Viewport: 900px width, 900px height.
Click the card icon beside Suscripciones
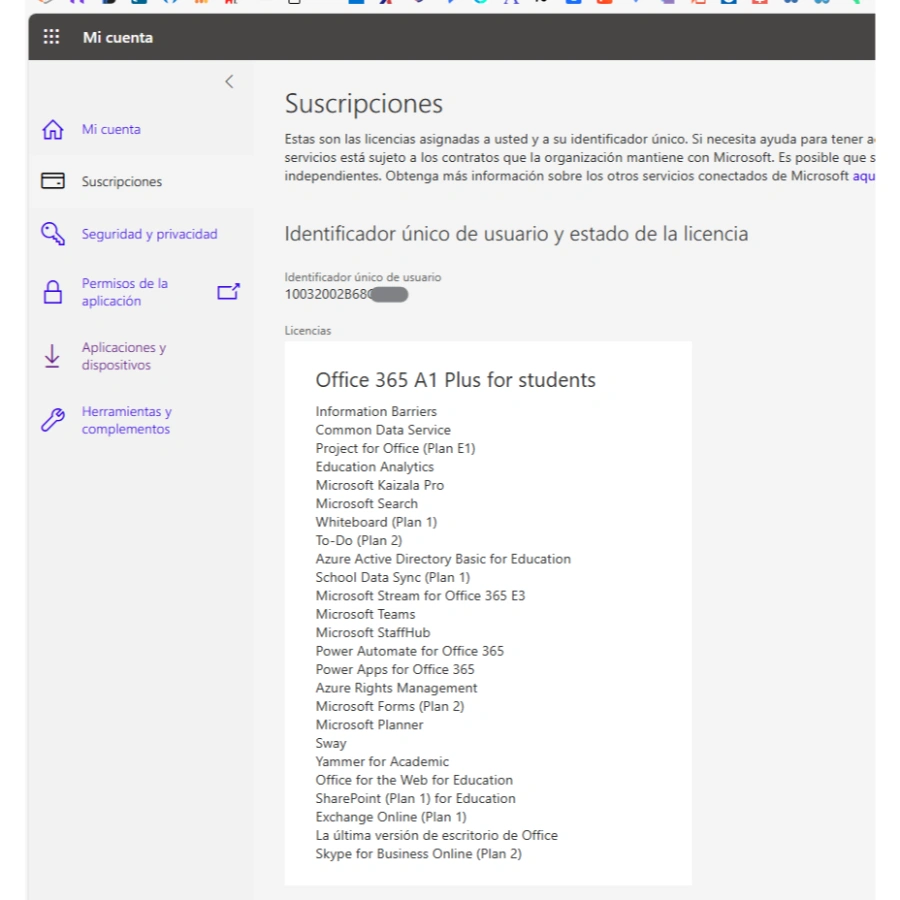click(53, 182)
